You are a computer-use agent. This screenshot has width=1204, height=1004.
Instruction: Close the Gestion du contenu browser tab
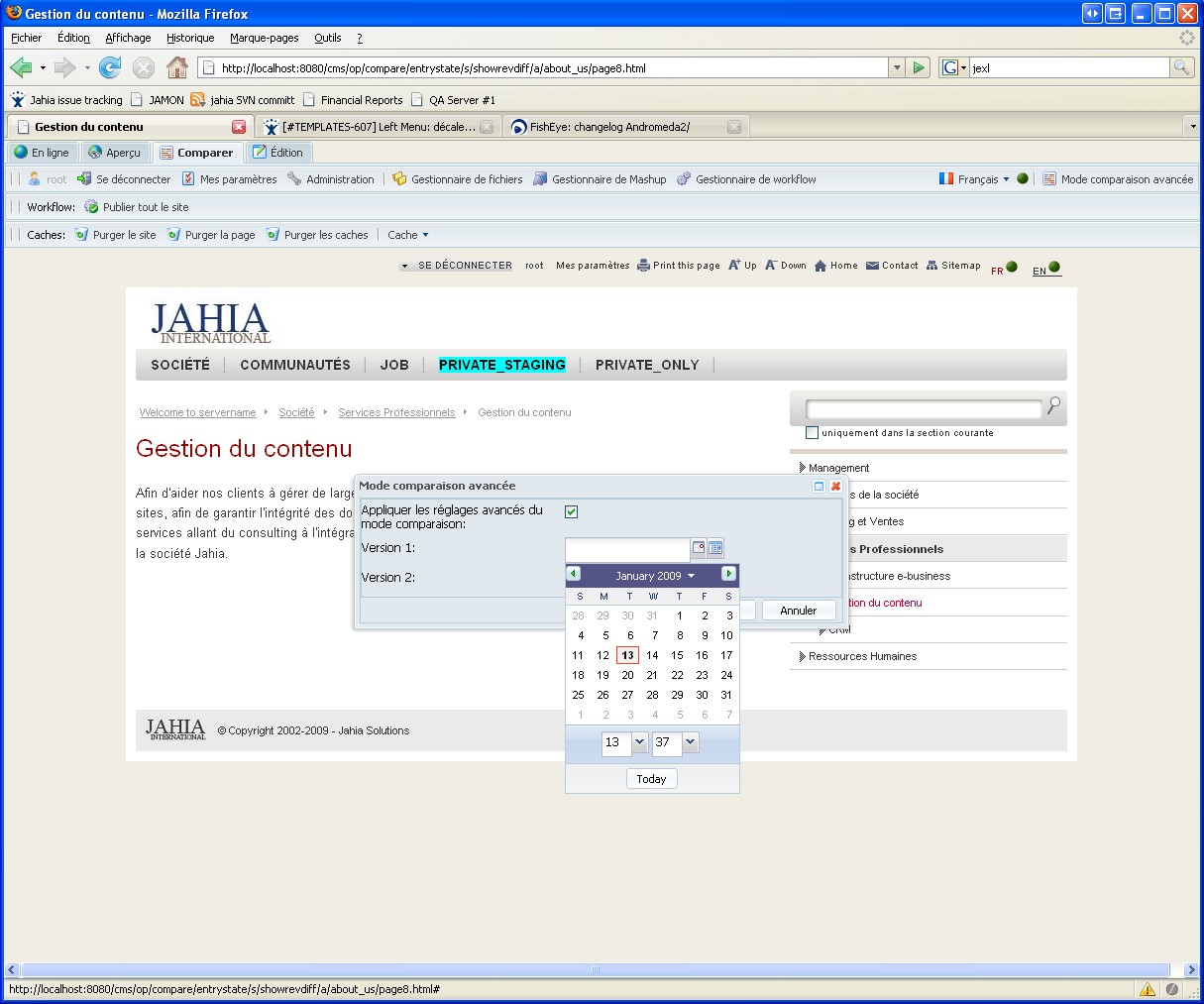[x=239, y=127]
